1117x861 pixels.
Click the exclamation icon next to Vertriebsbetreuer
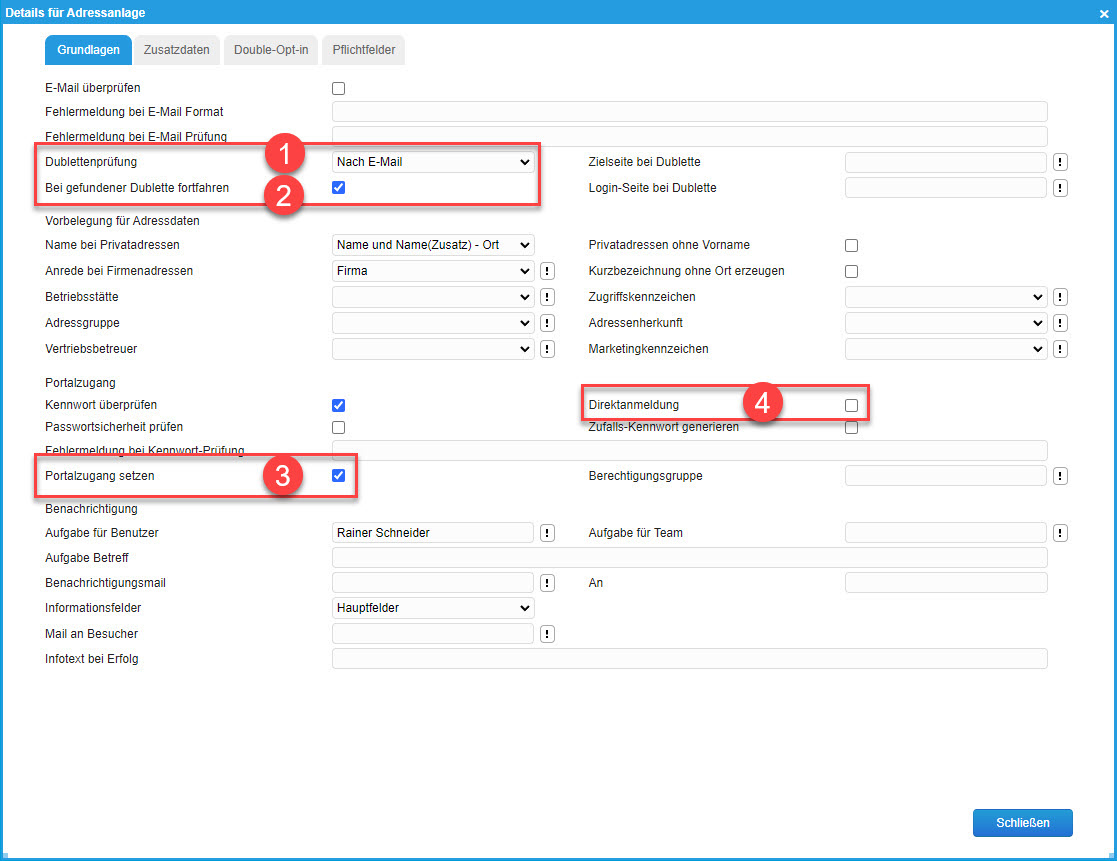pyautogui.click(x=547, y=349)
